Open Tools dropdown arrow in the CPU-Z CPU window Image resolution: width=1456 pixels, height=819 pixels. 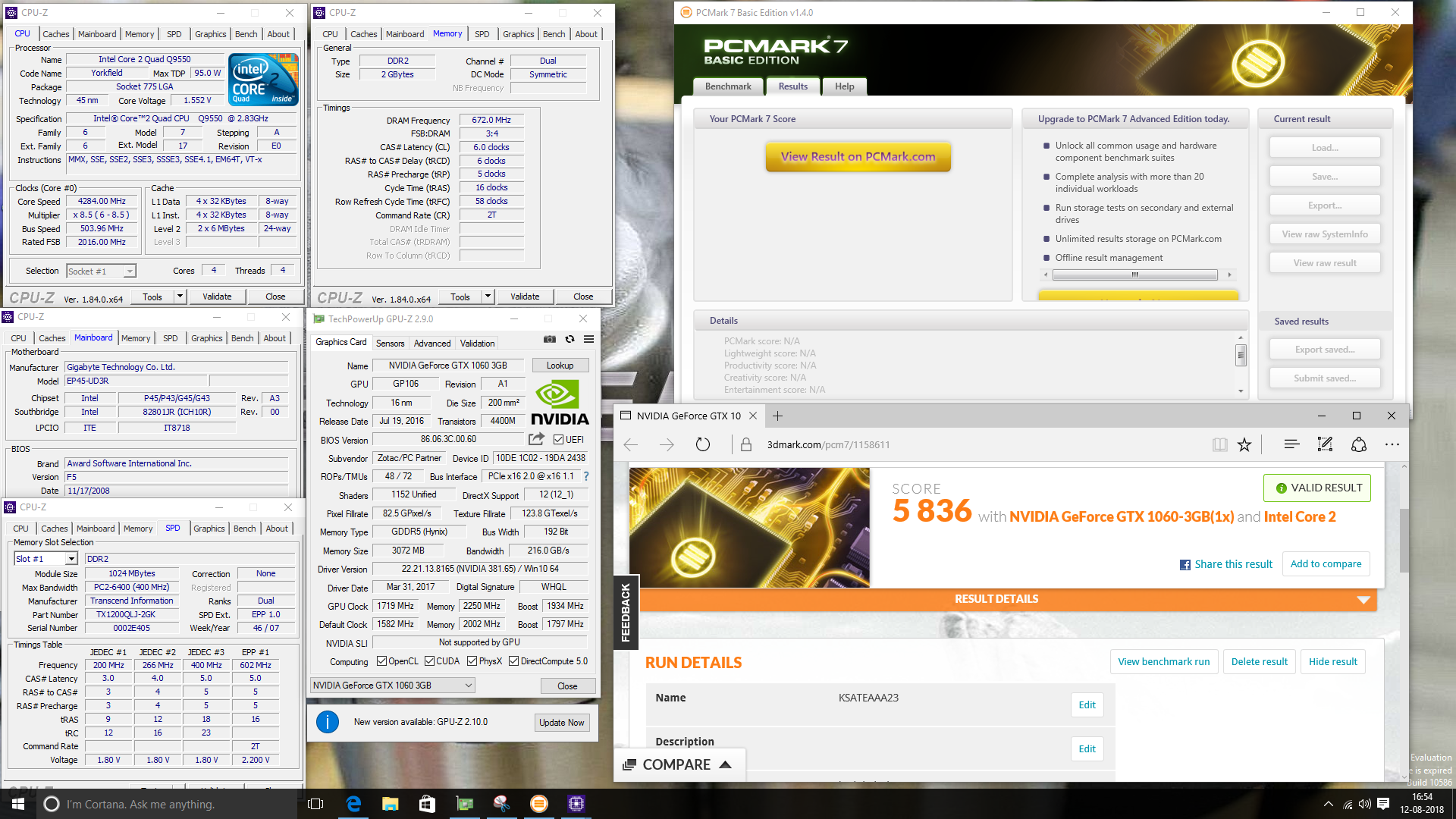pyautogui.click(x=180, y=297)
